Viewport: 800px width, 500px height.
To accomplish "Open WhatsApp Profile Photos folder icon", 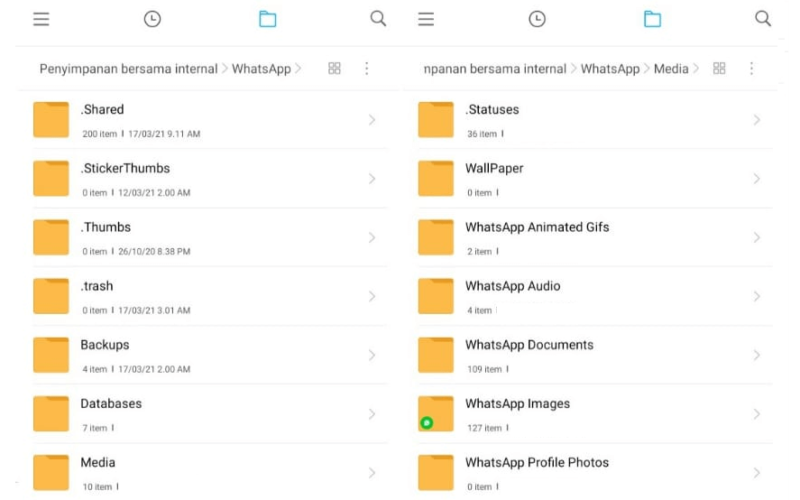I will coord(436,472).
